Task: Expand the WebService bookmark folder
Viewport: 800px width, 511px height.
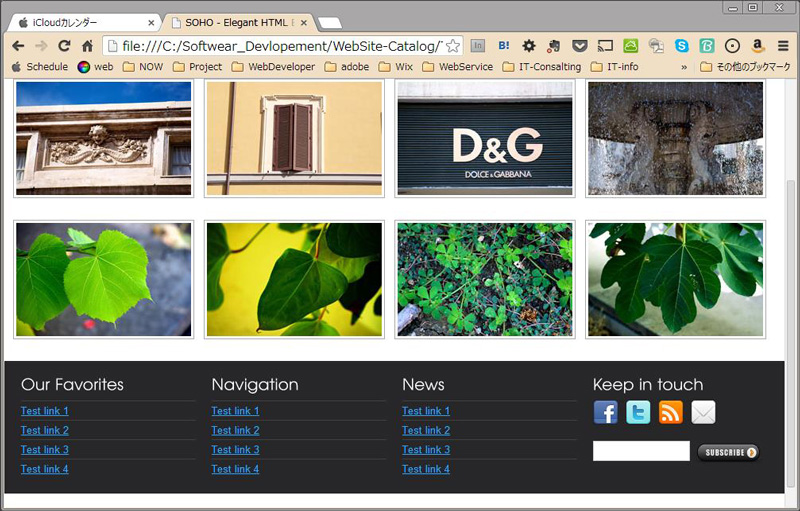Action: [458, 67]
